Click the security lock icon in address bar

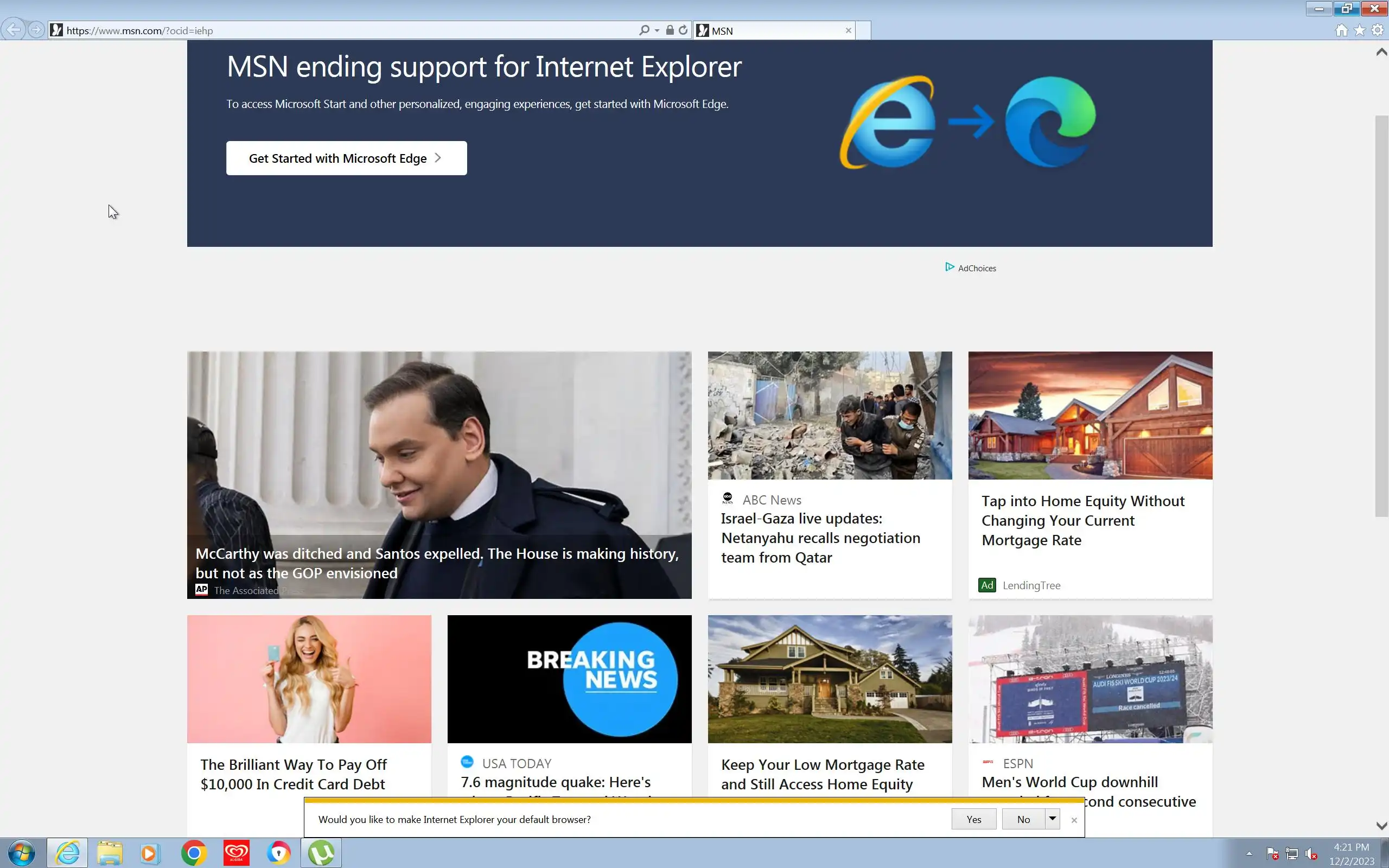(x=670, y=30)
